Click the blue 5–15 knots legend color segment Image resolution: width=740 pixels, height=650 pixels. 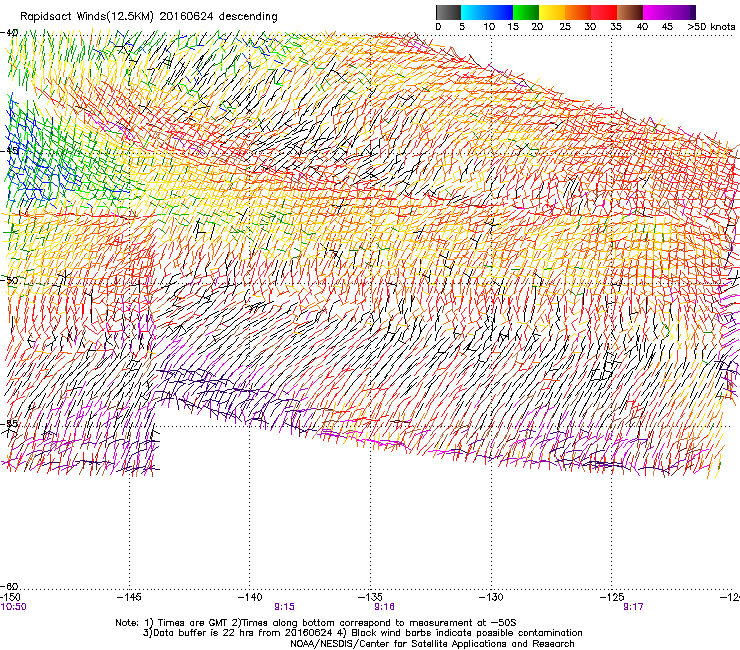(487, 12)
